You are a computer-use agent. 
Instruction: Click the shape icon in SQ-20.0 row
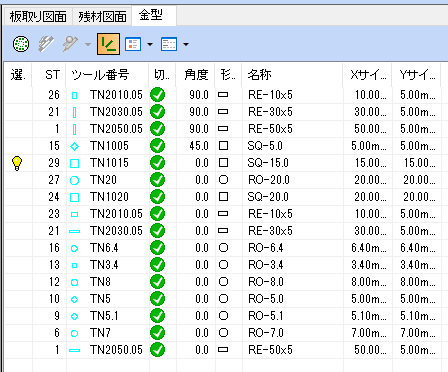223,197
